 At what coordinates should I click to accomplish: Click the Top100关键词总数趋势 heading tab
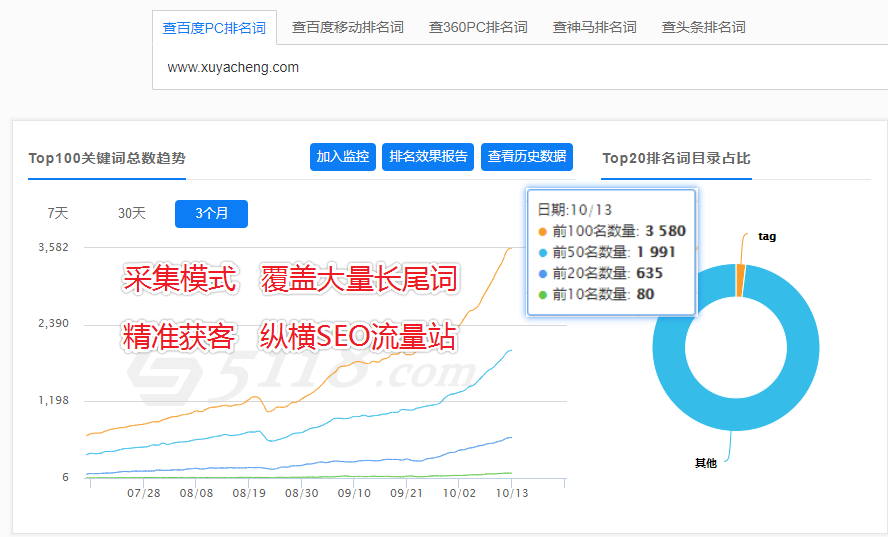click(107, 158)
